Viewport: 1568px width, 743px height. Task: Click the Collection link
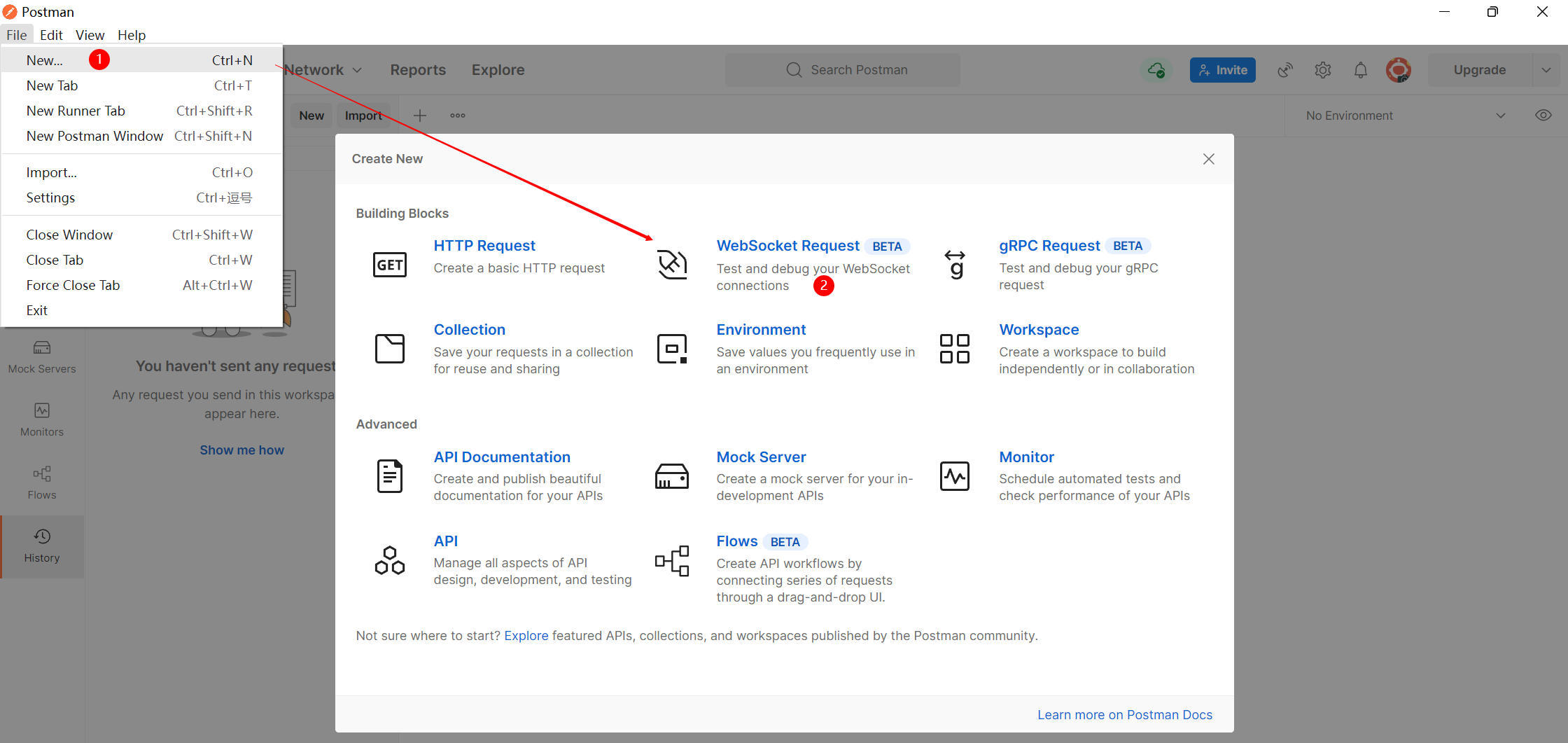coord(469,330)
